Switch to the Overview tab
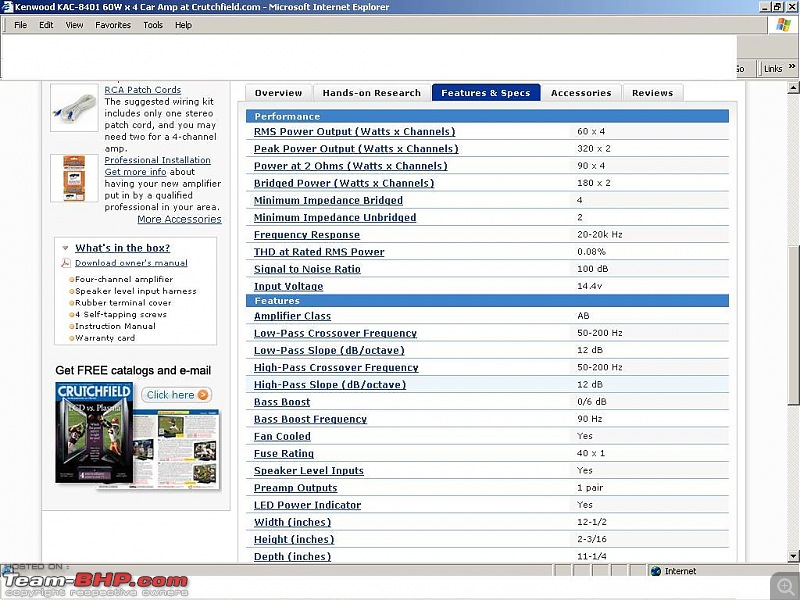Screen dimensions: 800x600 point(278,93)
